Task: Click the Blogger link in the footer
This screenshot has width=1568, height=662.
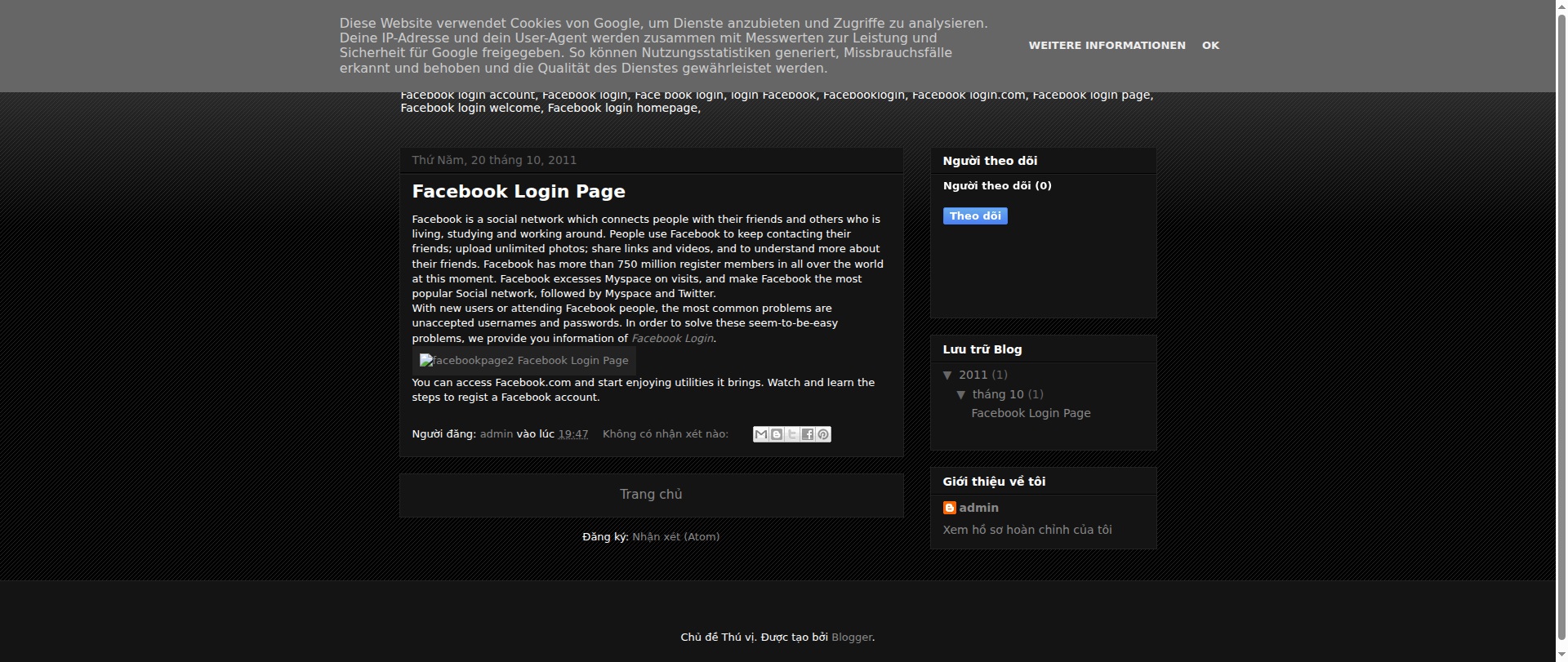Action: click(852, 638)
